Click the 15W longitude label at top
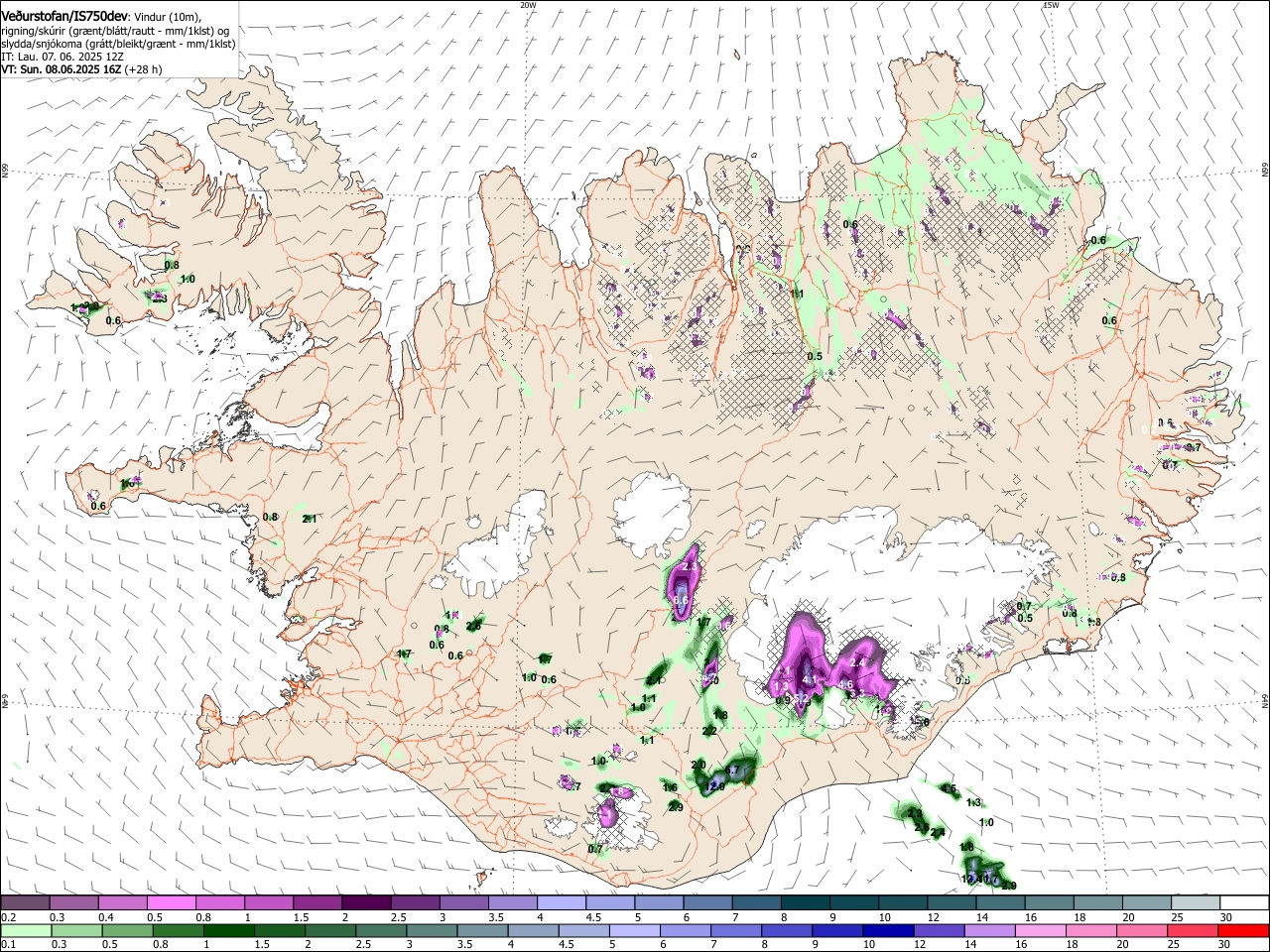The width and height of the screenshot is (1270, 952). tap(1051, 5)
